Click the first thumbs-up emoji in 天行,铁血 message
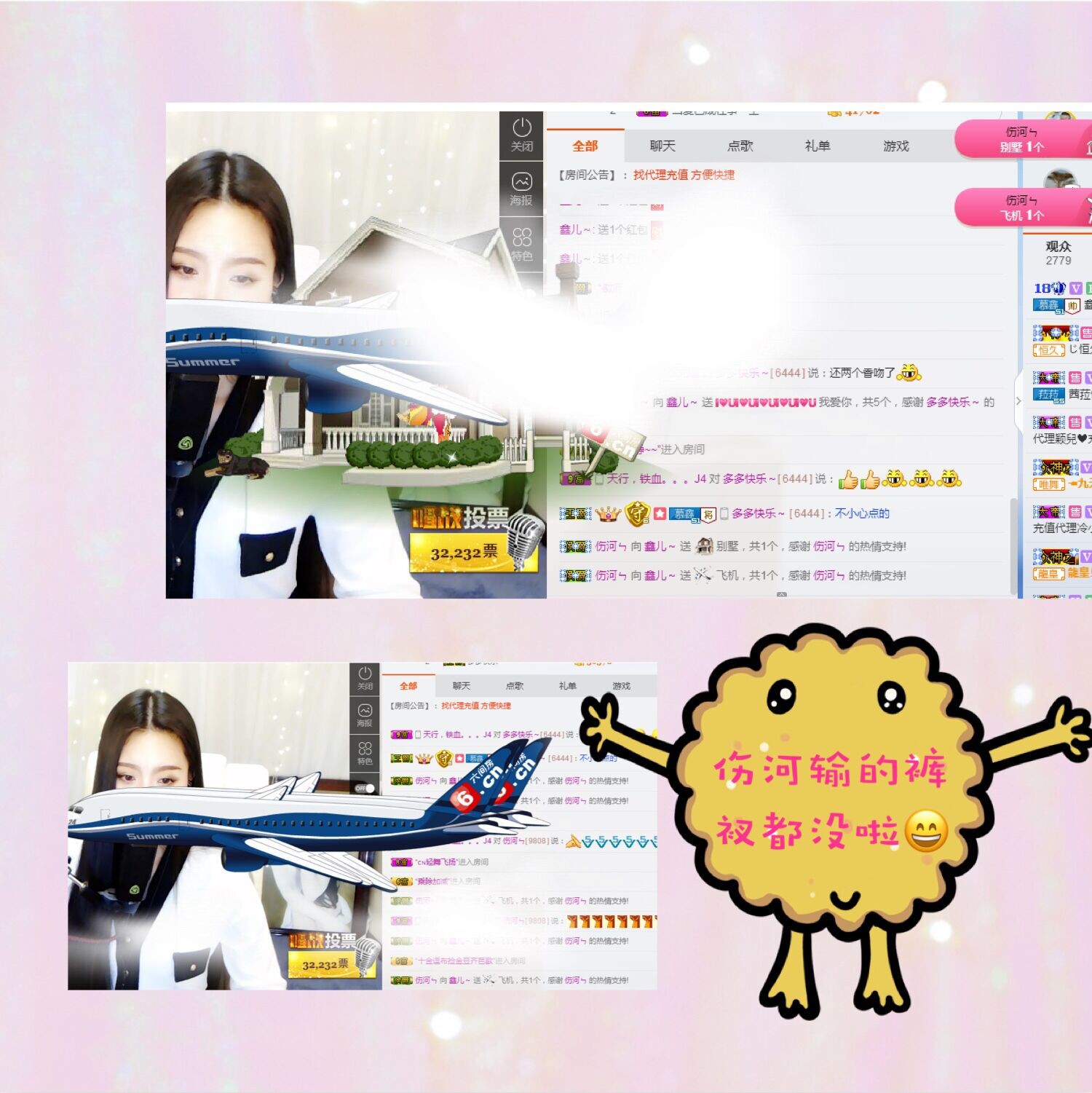 848,479
